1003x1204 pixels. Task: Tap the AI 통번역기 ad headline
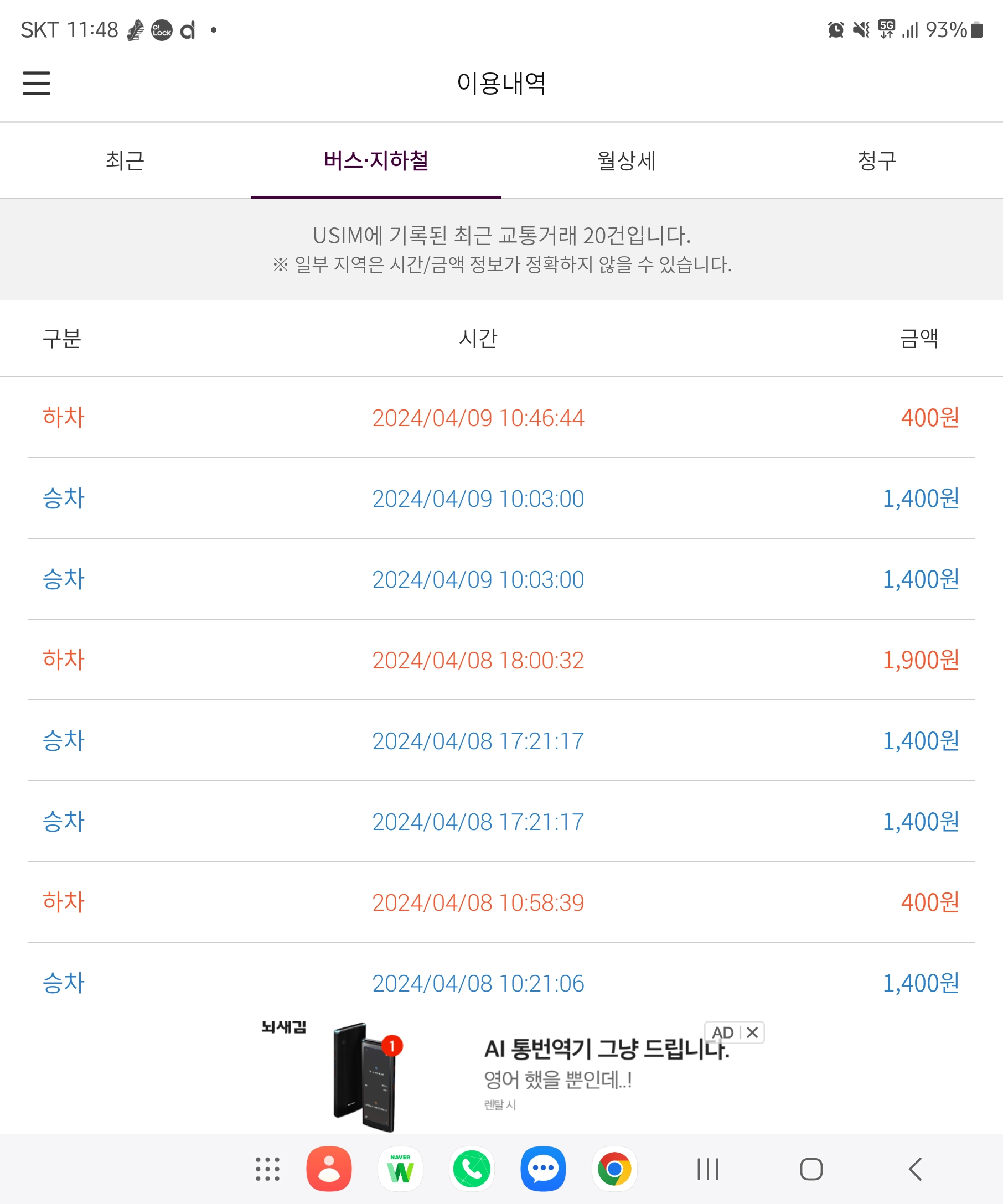606,1050
